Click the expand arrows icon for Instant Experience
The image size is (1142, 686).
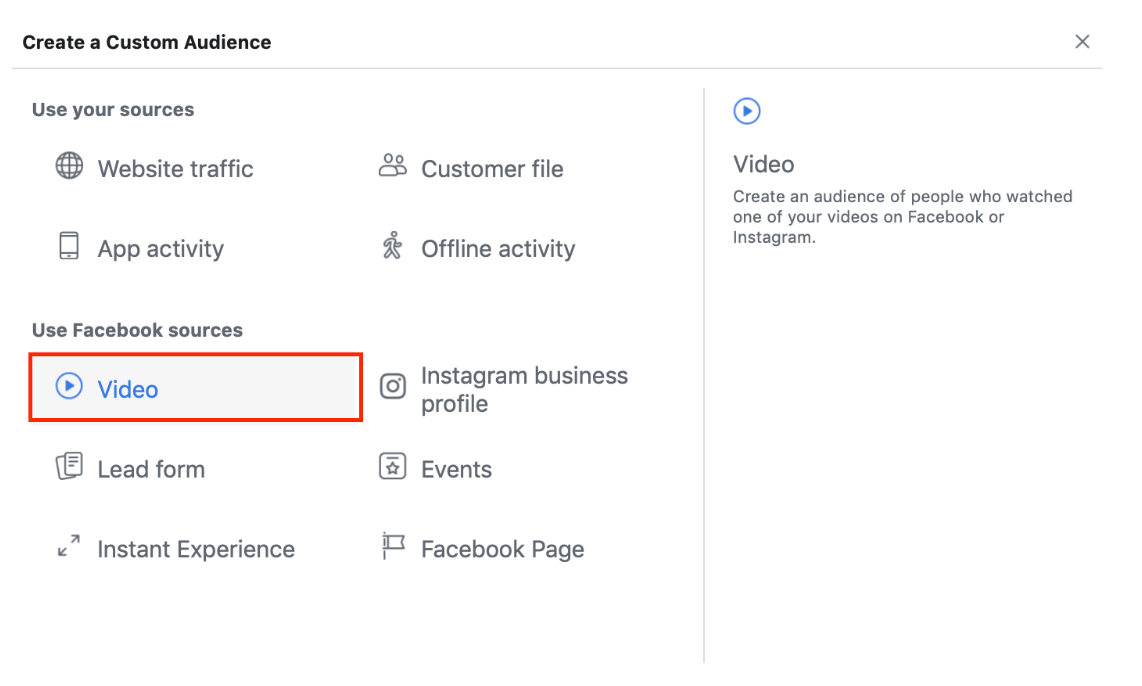point(69,547)
